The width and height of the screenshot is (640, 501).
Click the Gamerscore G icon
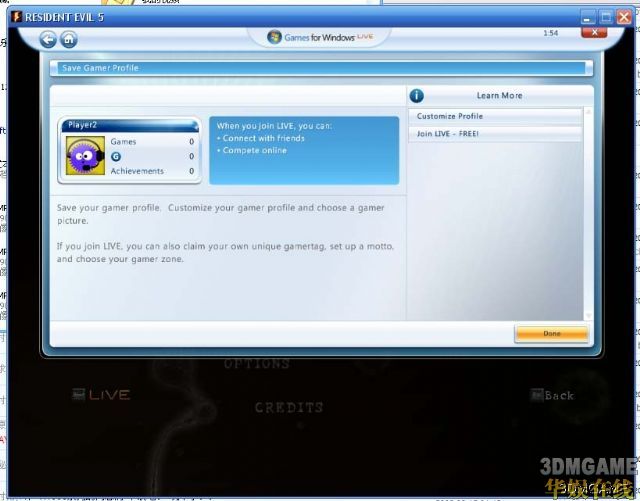116,156
